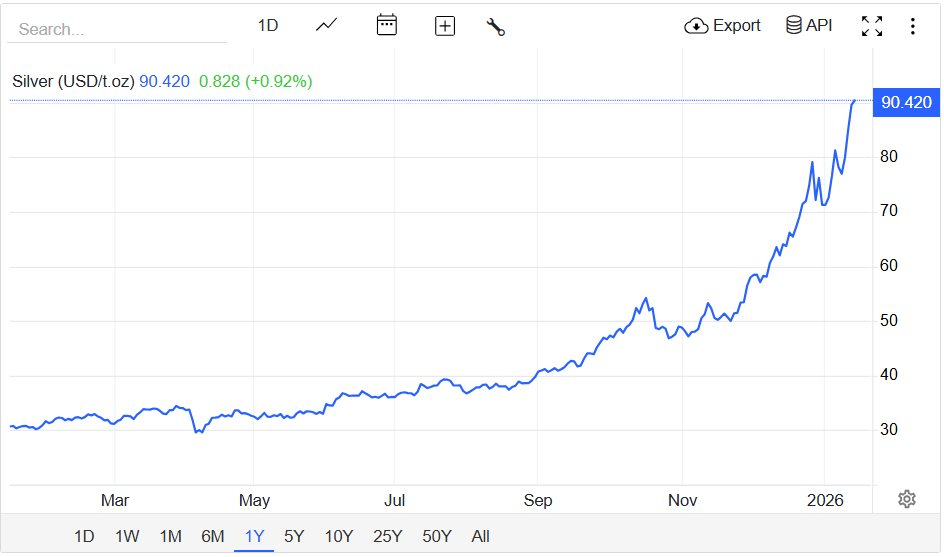
Task: Open the wrench tools icon
Action: click(495, 27)
